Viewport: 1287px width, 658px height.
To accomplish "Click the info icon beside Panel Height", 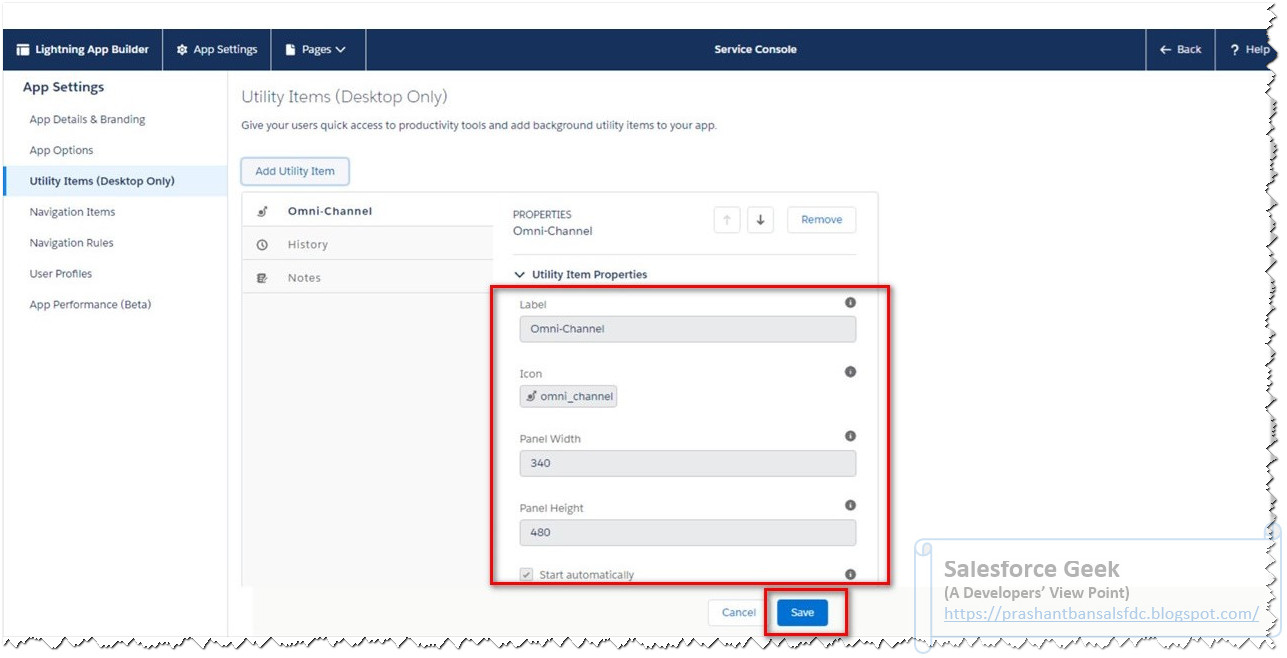I will tap(850, 506).
